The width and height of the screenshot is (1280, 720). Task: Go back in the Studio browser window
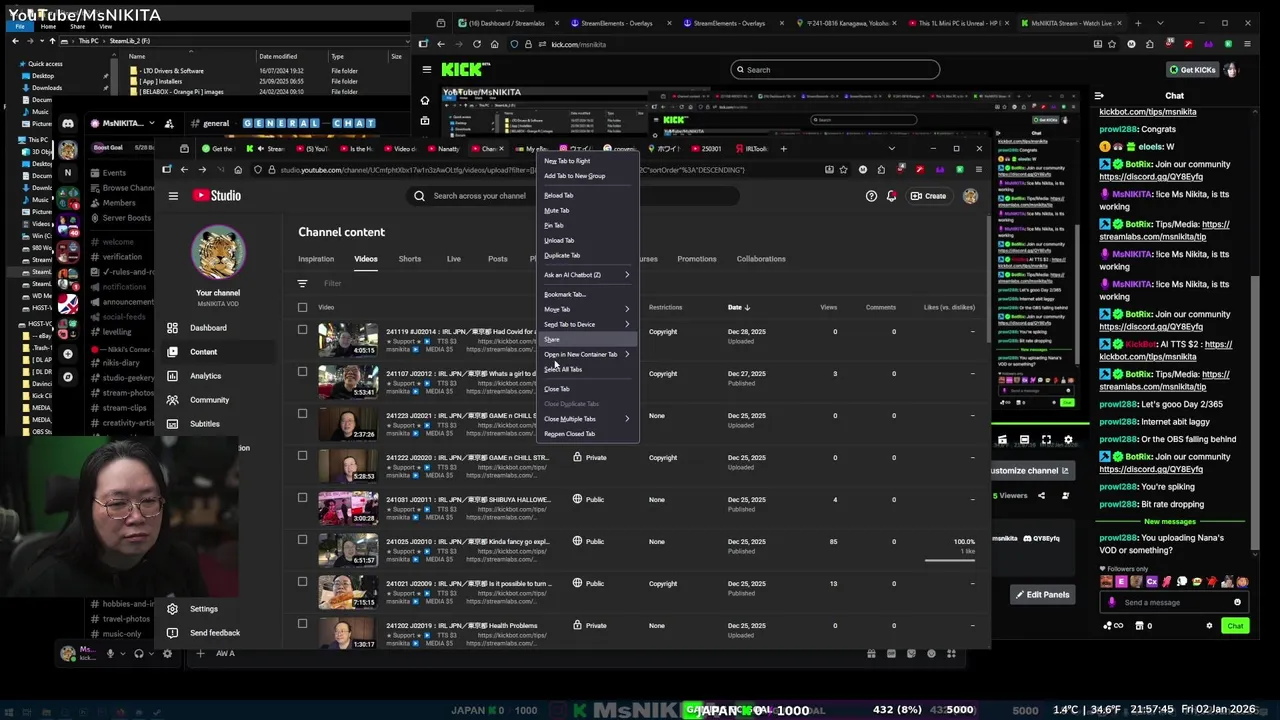click(x=185, y=170)
